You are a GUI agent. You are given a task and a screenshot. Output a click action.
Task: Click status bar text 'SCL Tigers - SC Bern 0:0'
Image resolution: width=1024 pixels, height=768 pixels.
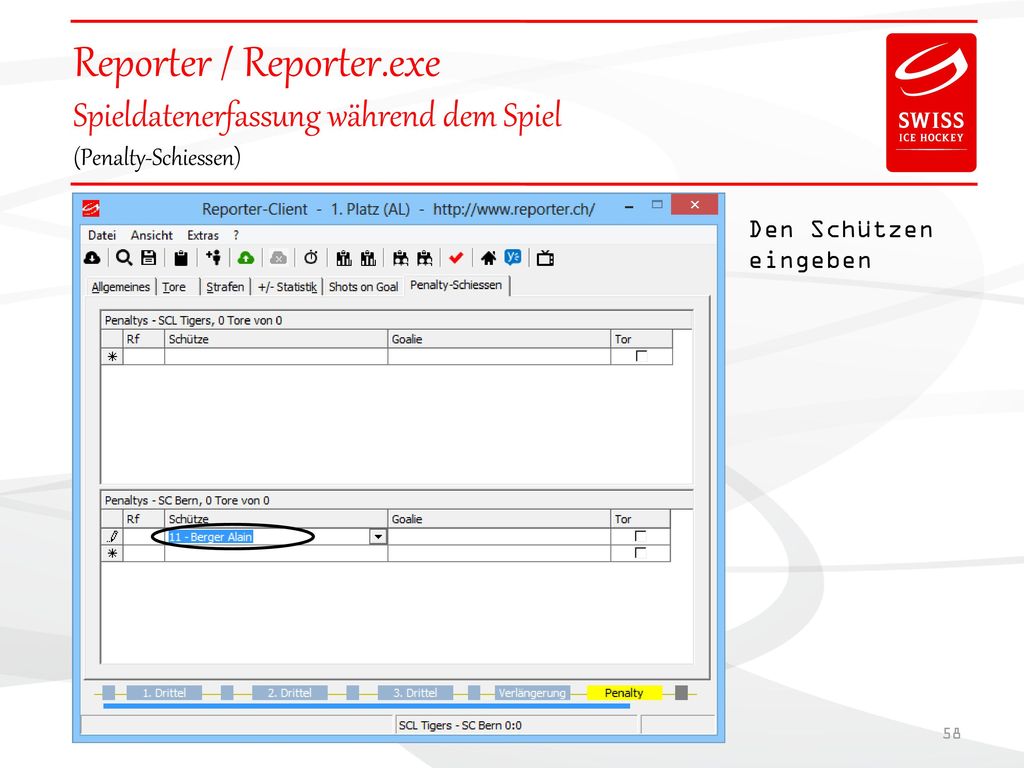(460, 726)
